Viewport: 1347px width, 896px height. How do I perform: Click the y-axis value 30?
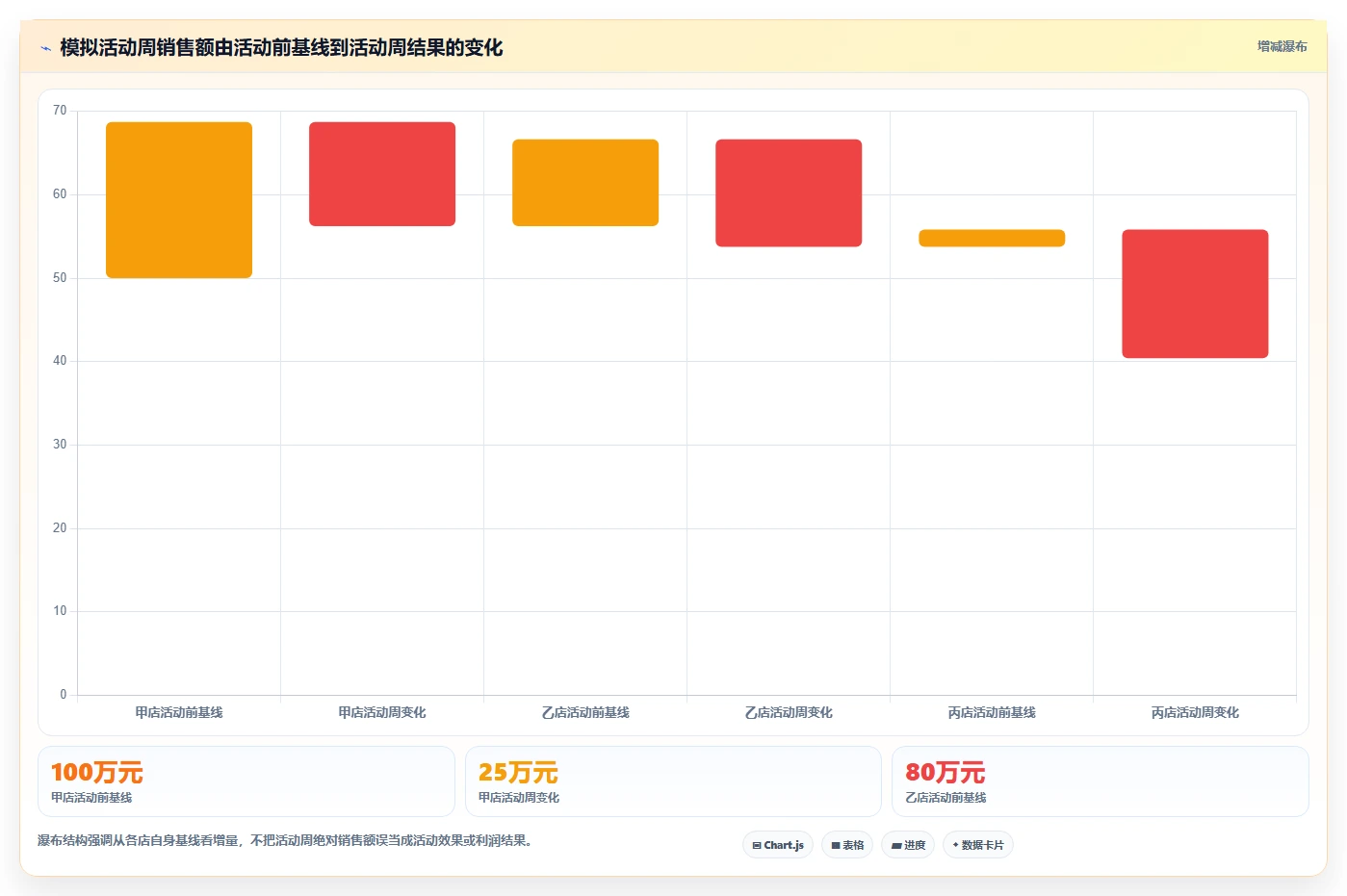pyautogui.click(x=60, y=445)
